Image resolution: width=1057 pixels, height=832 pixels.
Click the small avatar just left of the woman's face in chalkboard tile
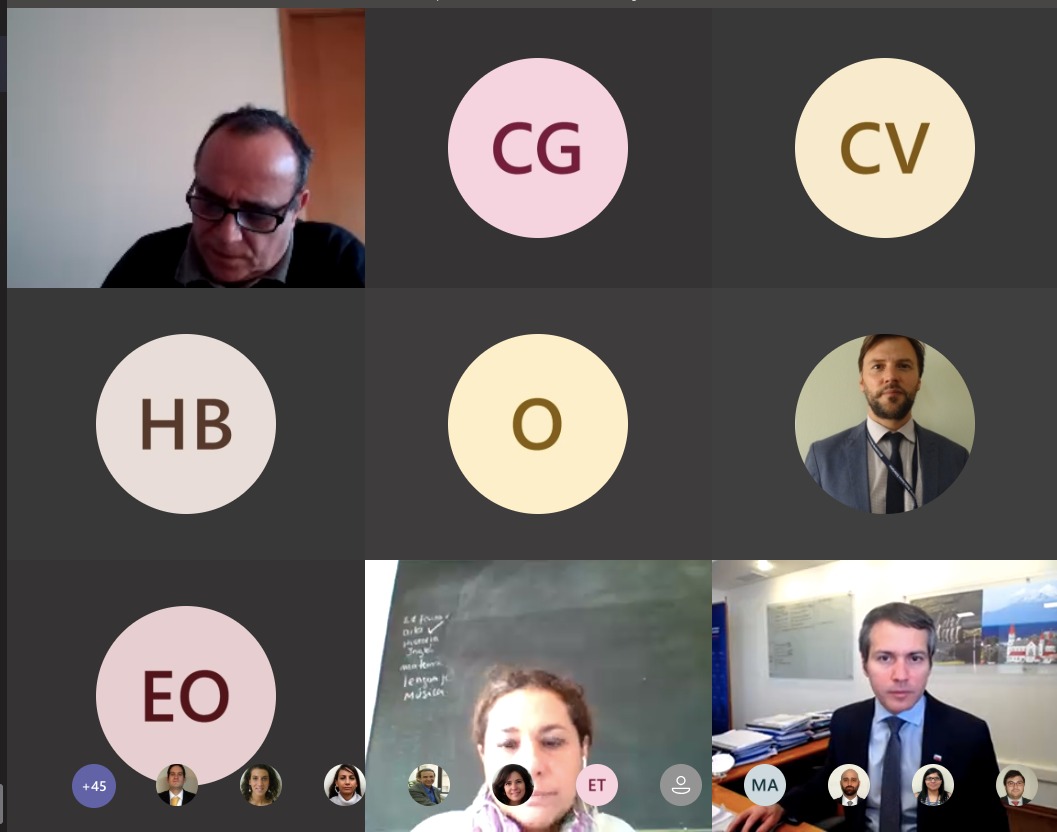(429, 785)
